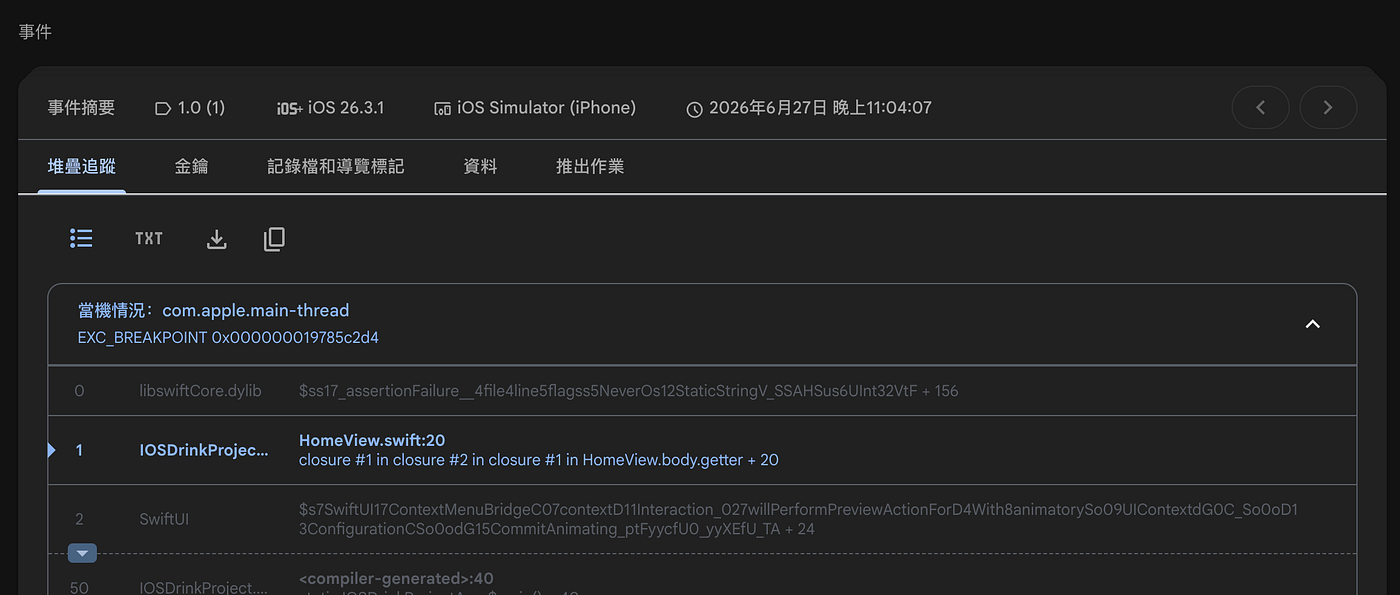
Task: Open HomeView.swift:20 frame link
Action: point(372,440)
